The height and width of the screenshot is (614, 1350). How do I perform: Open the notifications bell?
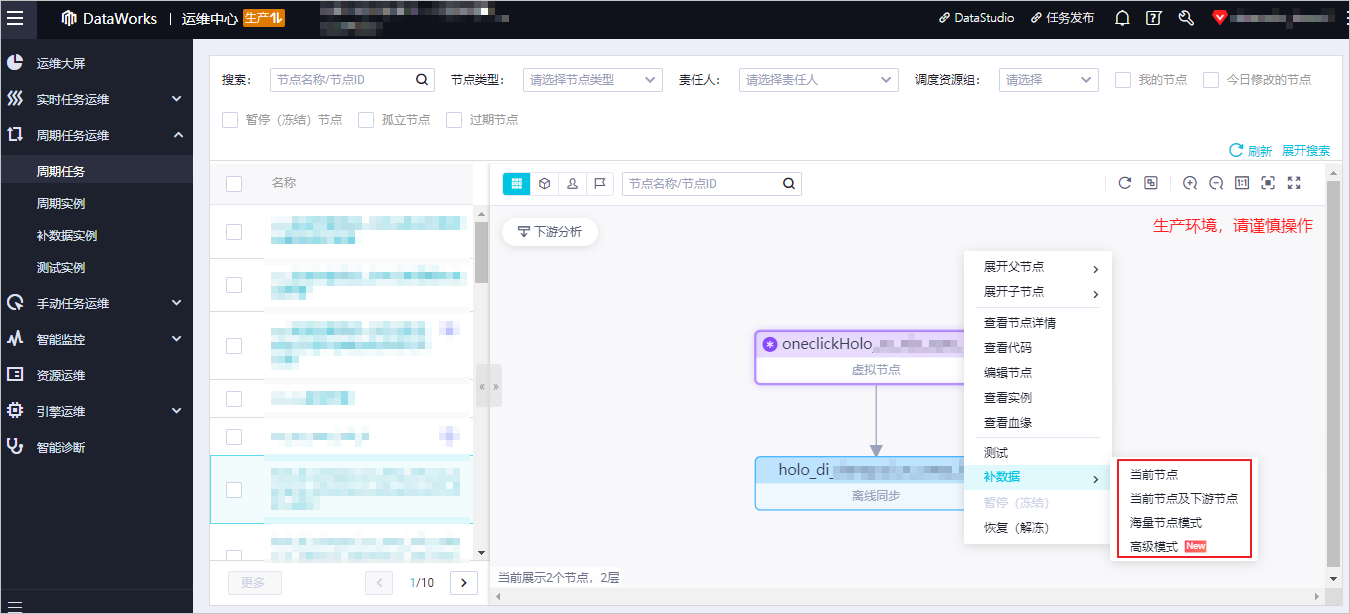click(x=1122, y=18)
